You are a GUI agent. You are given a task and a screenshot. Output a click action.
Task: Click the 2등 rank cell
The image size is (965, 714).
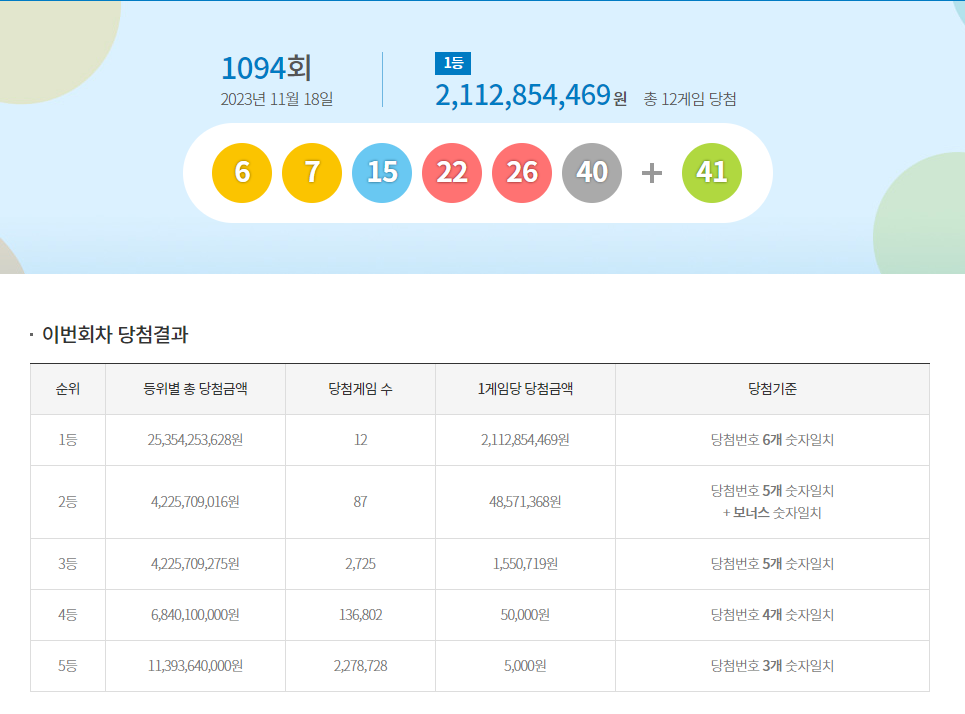(68, 502)
